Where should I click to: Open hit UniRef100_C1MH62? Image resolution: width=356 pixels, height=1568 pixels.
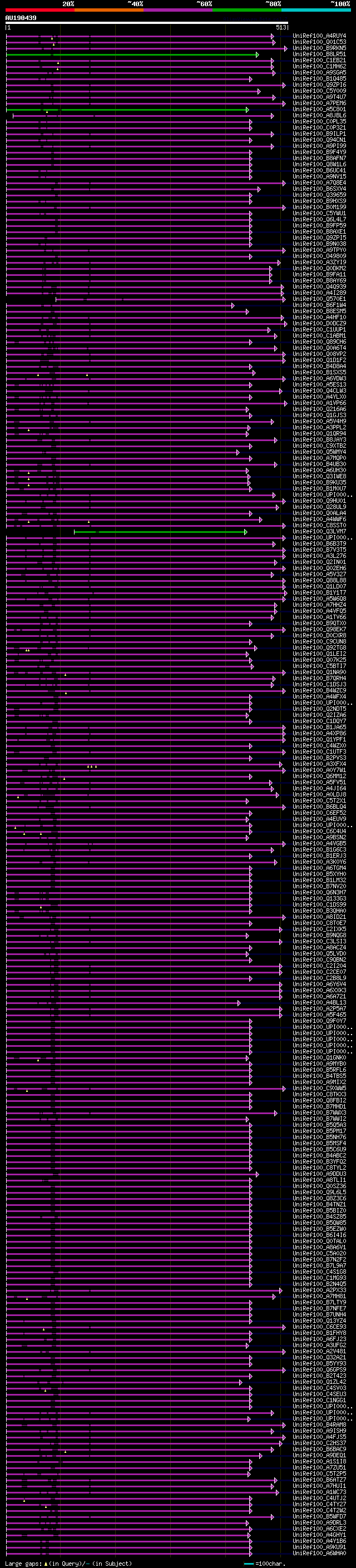tap(319, 67)
